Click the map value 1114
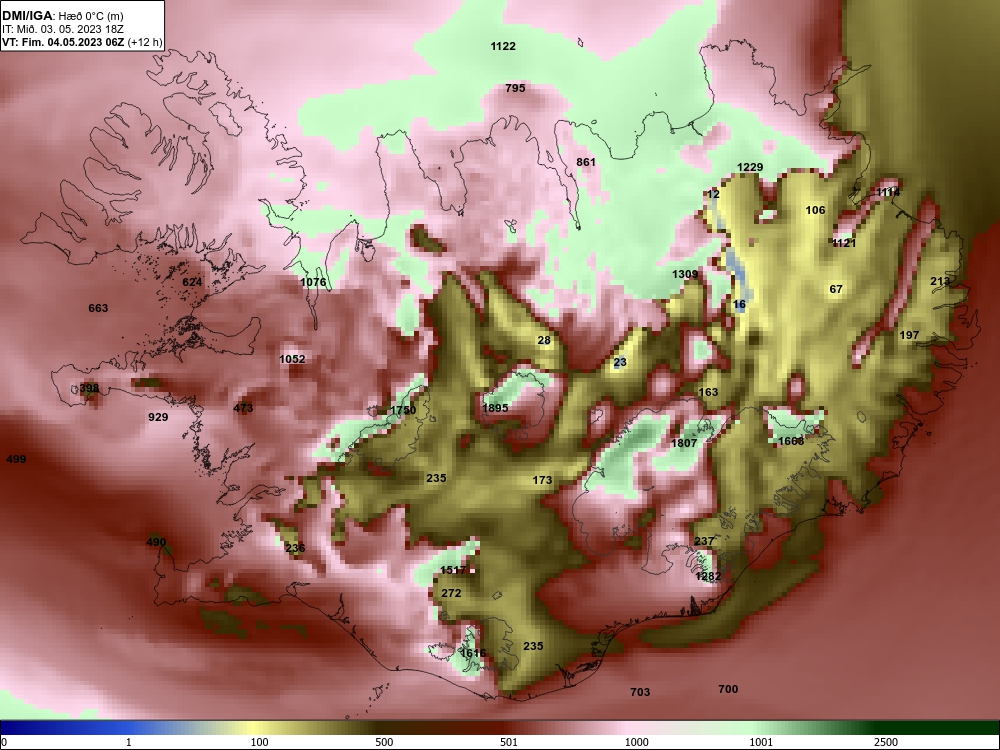The image size is (1000, 750). click(x=888, y=192)
